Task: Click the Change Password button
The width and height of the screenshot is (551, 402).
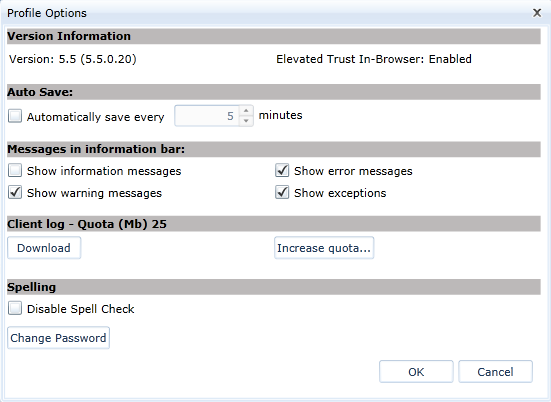Action: point(58,338)
